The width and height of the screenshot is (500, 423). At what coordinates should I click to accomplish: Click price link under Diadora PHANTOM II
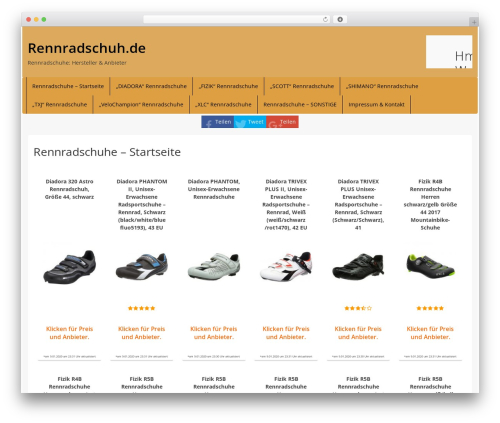tap(142, 333)
